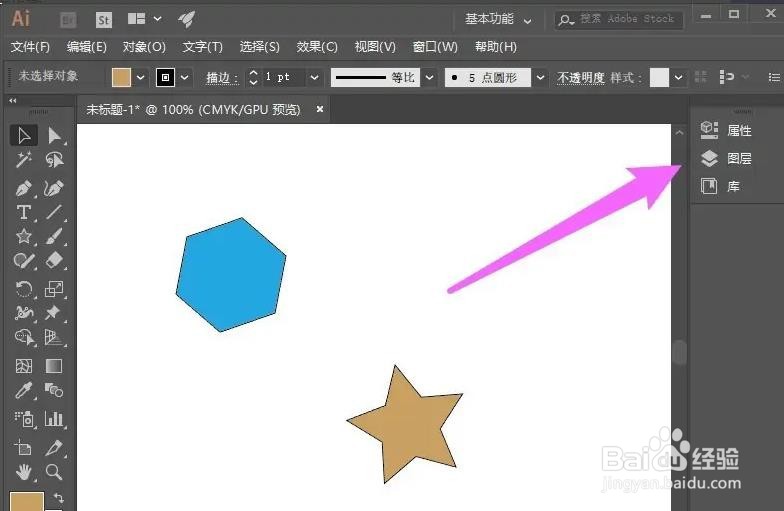Select the Zoom tool
The image size is (784, 511).
(x=54, y=472)
